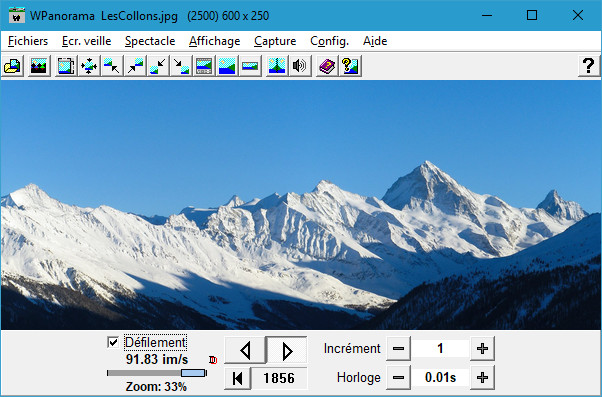Uncheck the Défilement checkbox
The image size is (602, 397).
pyautogui.click(x=112, y=342)
